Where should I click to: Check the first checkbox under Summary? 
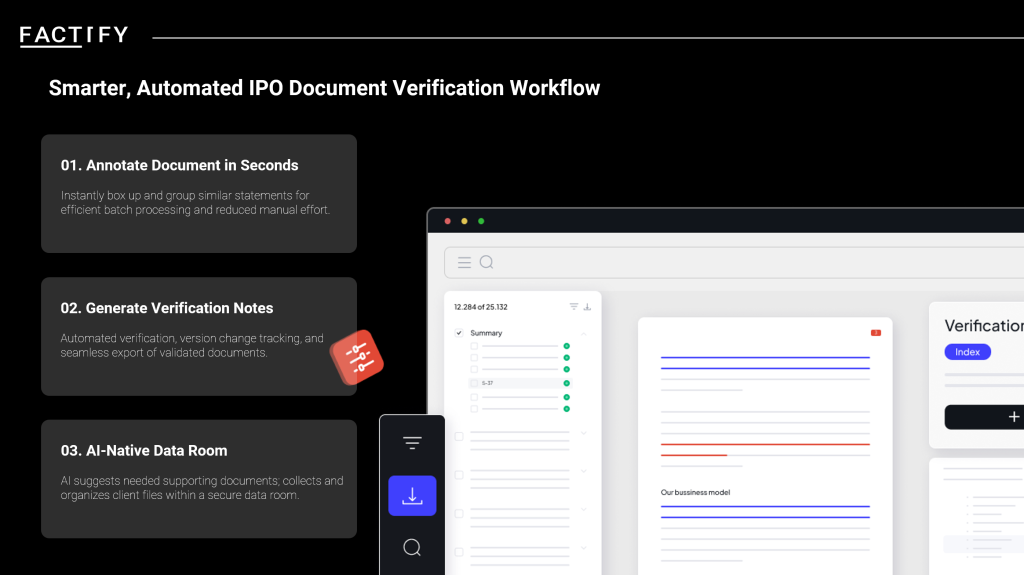pos(474,346)
